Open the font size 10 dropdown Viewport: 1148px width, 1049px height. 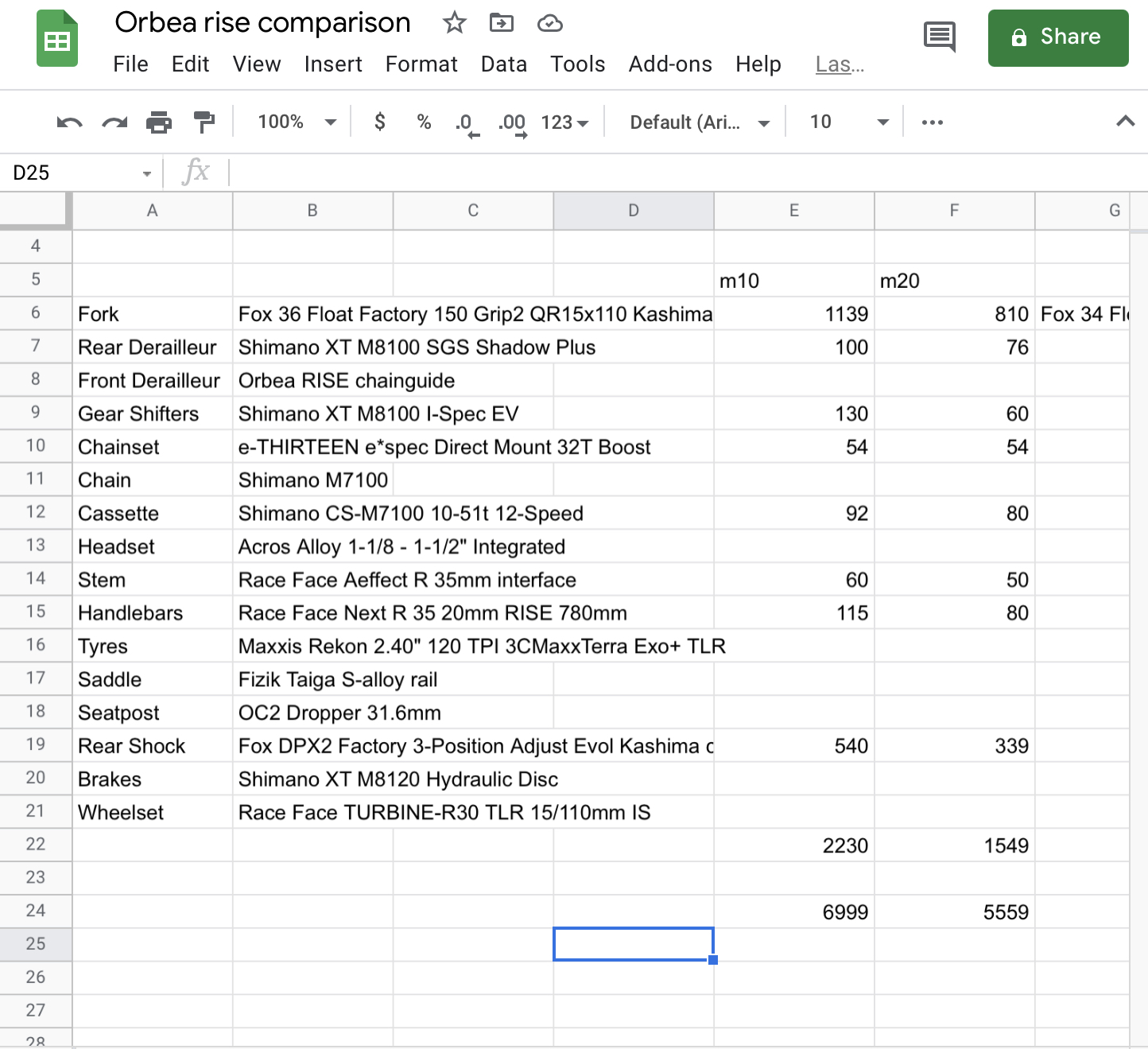(848, 122)
